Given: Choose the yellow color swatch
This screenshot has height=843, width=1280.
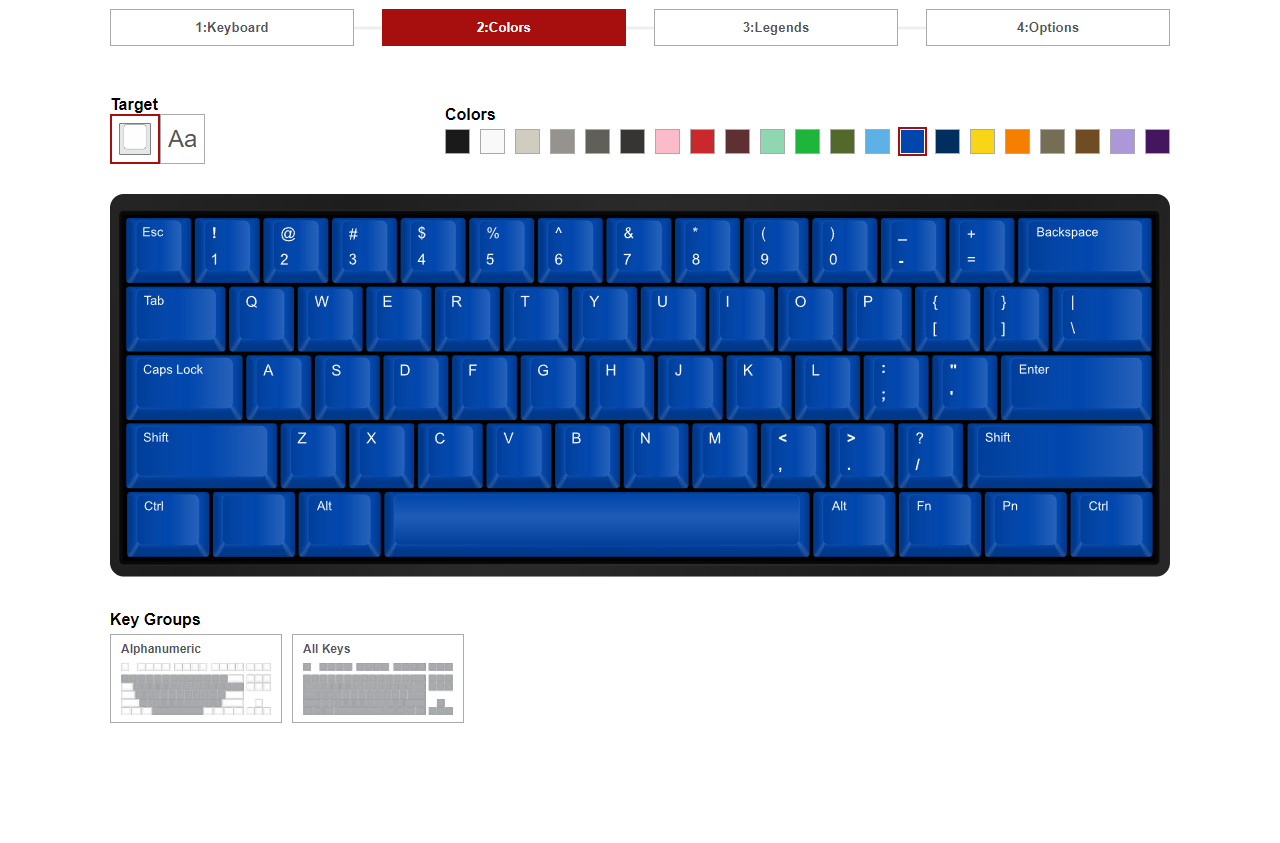Looking at the screenshot, I should coord(982,142).
